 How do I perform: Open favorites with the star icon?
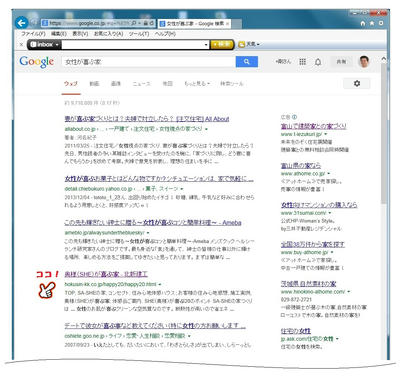coord(372,23)
